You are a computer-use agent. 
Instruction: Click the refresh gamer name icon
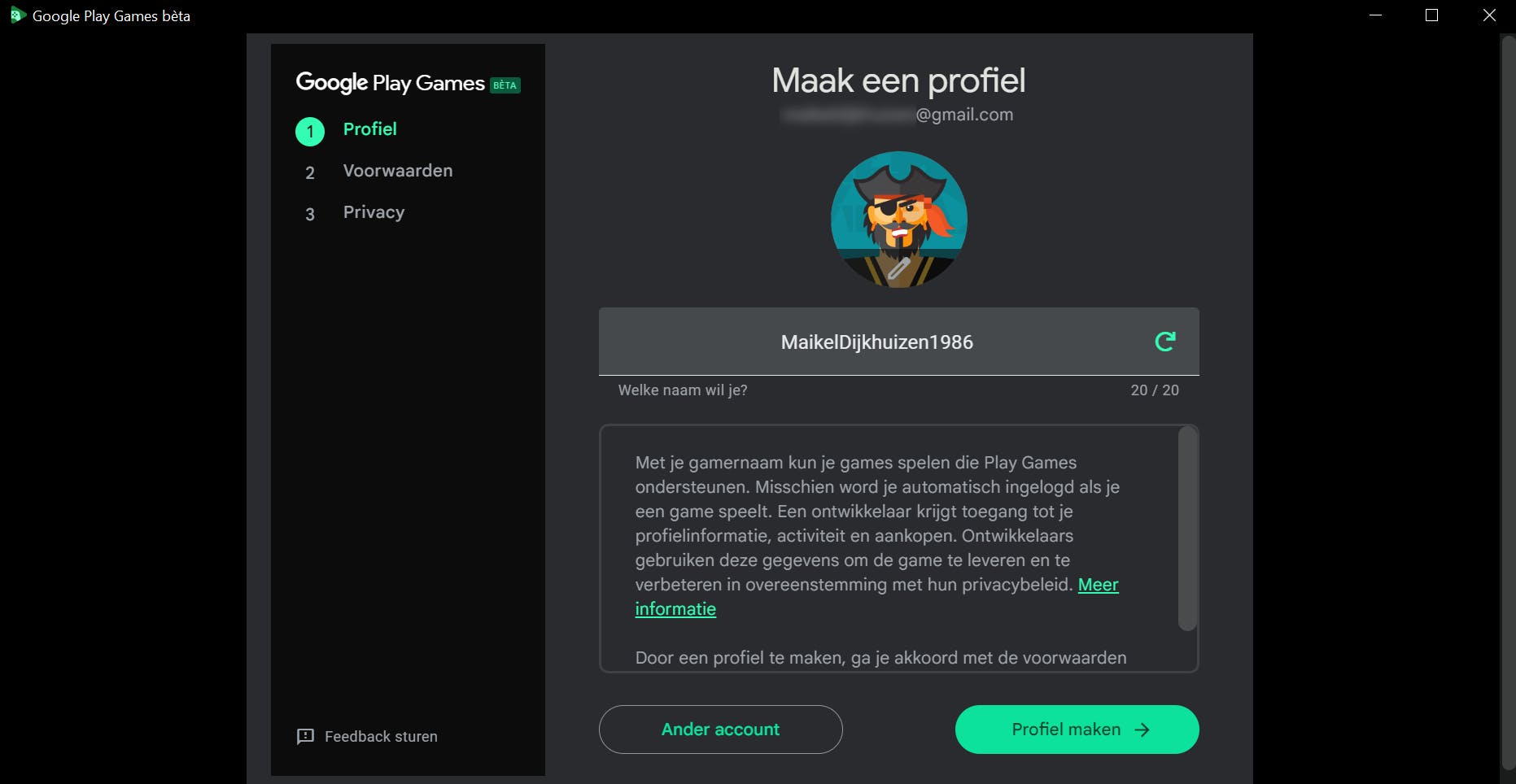(x=1165, y=342)
